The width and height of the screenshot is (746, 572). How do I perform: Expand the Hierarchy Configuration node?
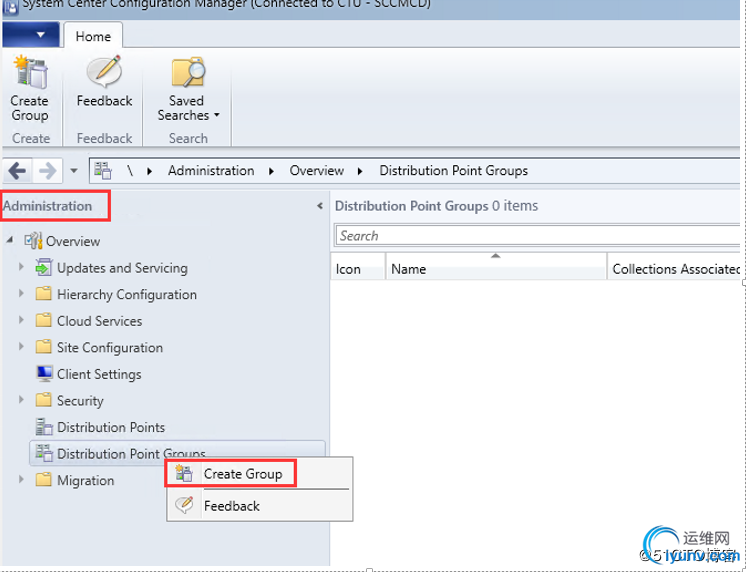coord(21,293)
